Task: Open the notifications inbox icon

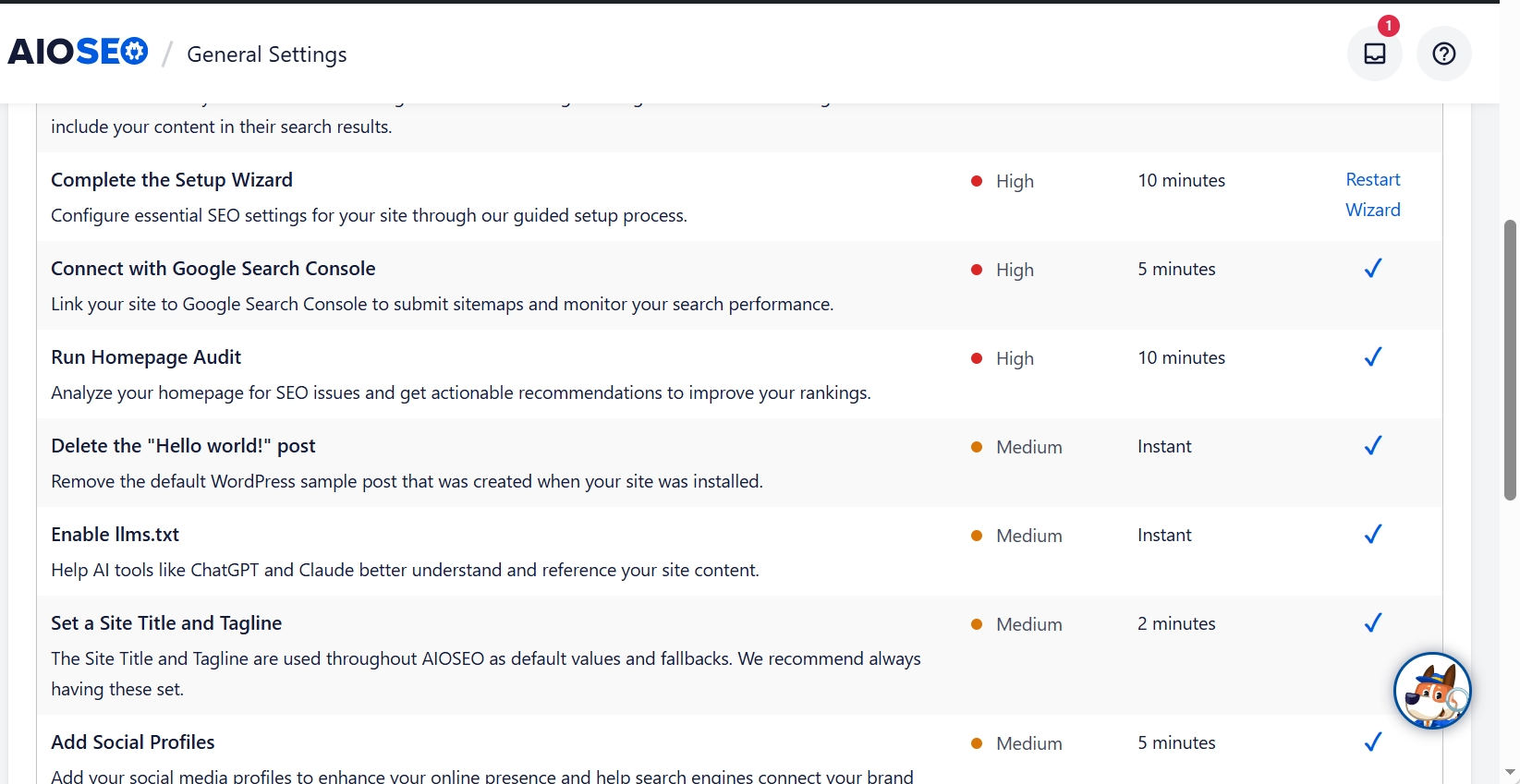Action: [x=1374, y=54]
